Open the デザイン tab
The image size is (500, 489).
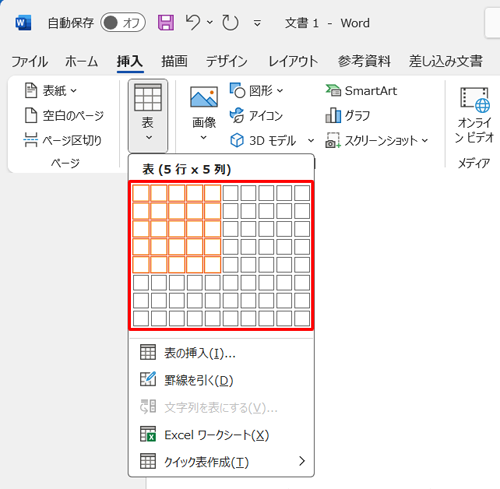(227, 62)
